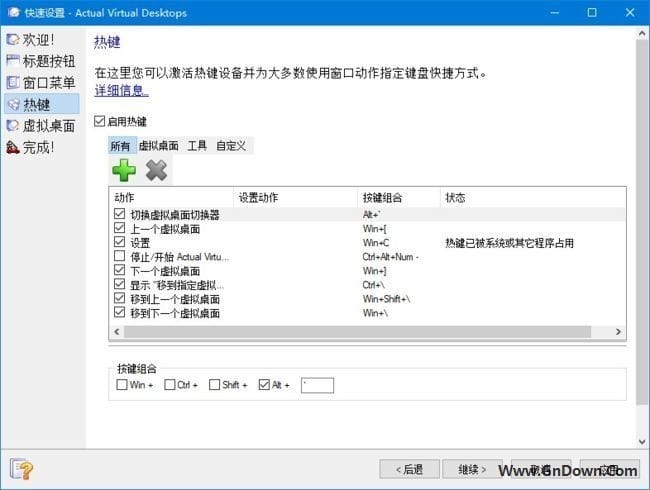Enable the Shift + modifier checkbox

tap(214, 385)
